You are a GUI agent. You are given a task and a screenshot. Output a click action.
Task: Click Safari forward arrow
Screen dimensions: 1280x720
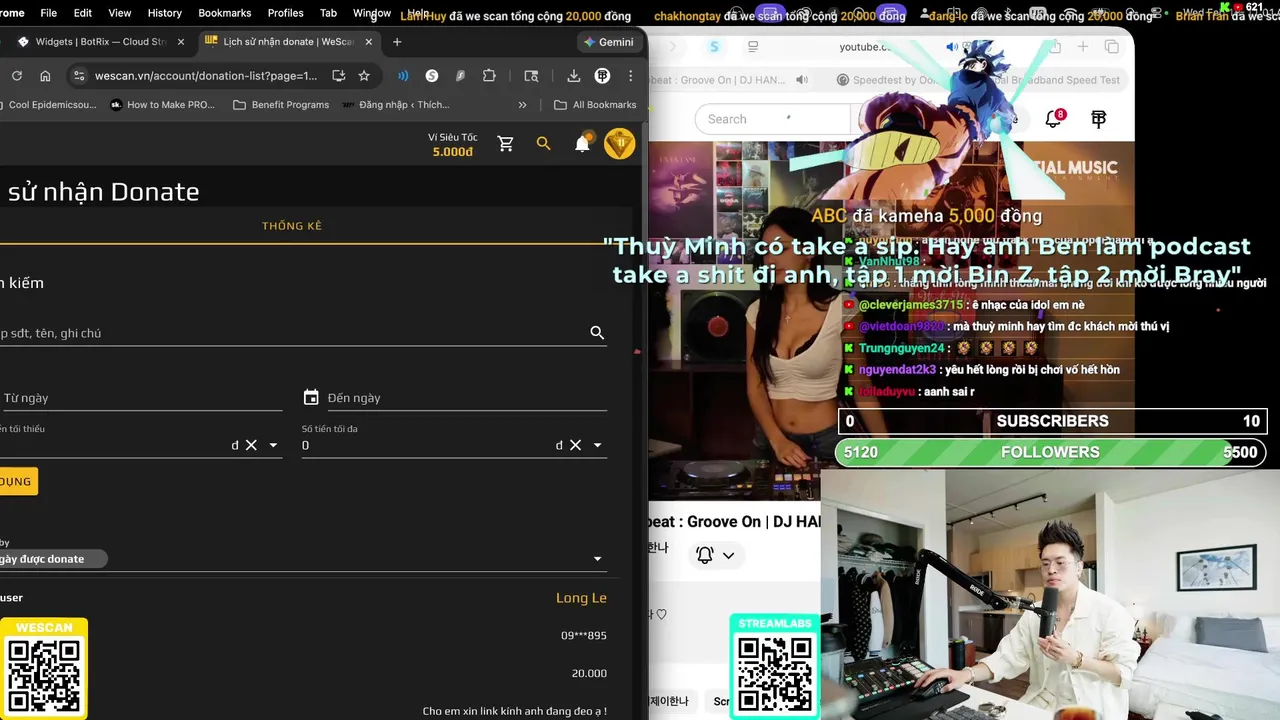pos(672,47)
